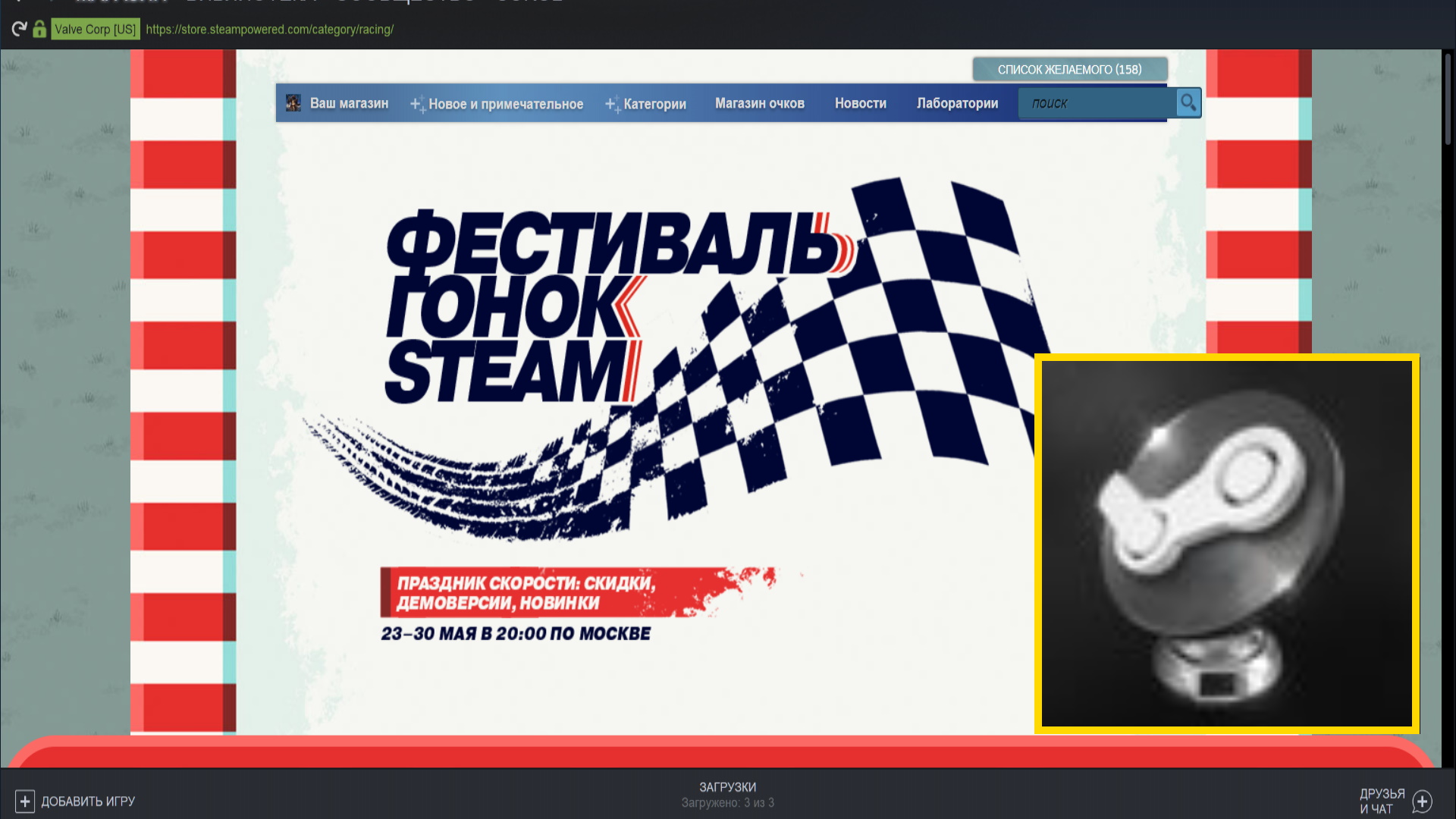Open the Магазин очков tab
The image size is (1456, 819).
[759, 103]
